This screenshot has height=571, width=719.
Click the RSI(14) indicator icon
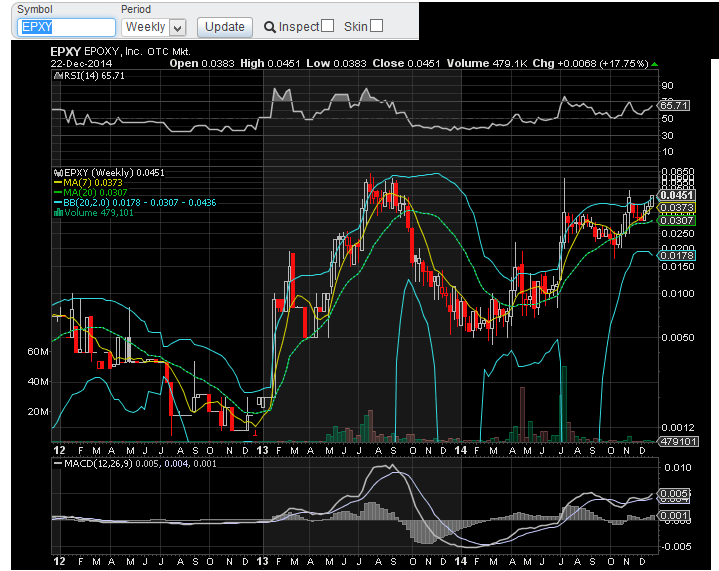pyautogui.click(x=58, y=76)
